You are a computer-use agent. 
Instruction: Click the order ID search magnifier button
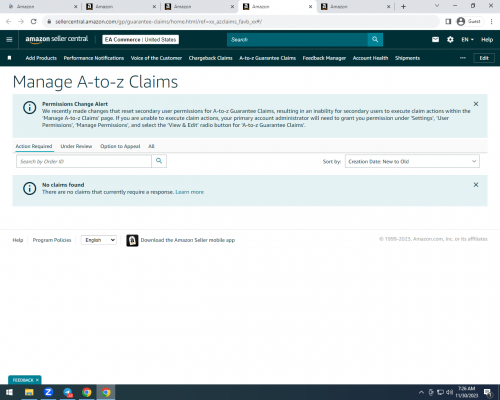point(159,161)
